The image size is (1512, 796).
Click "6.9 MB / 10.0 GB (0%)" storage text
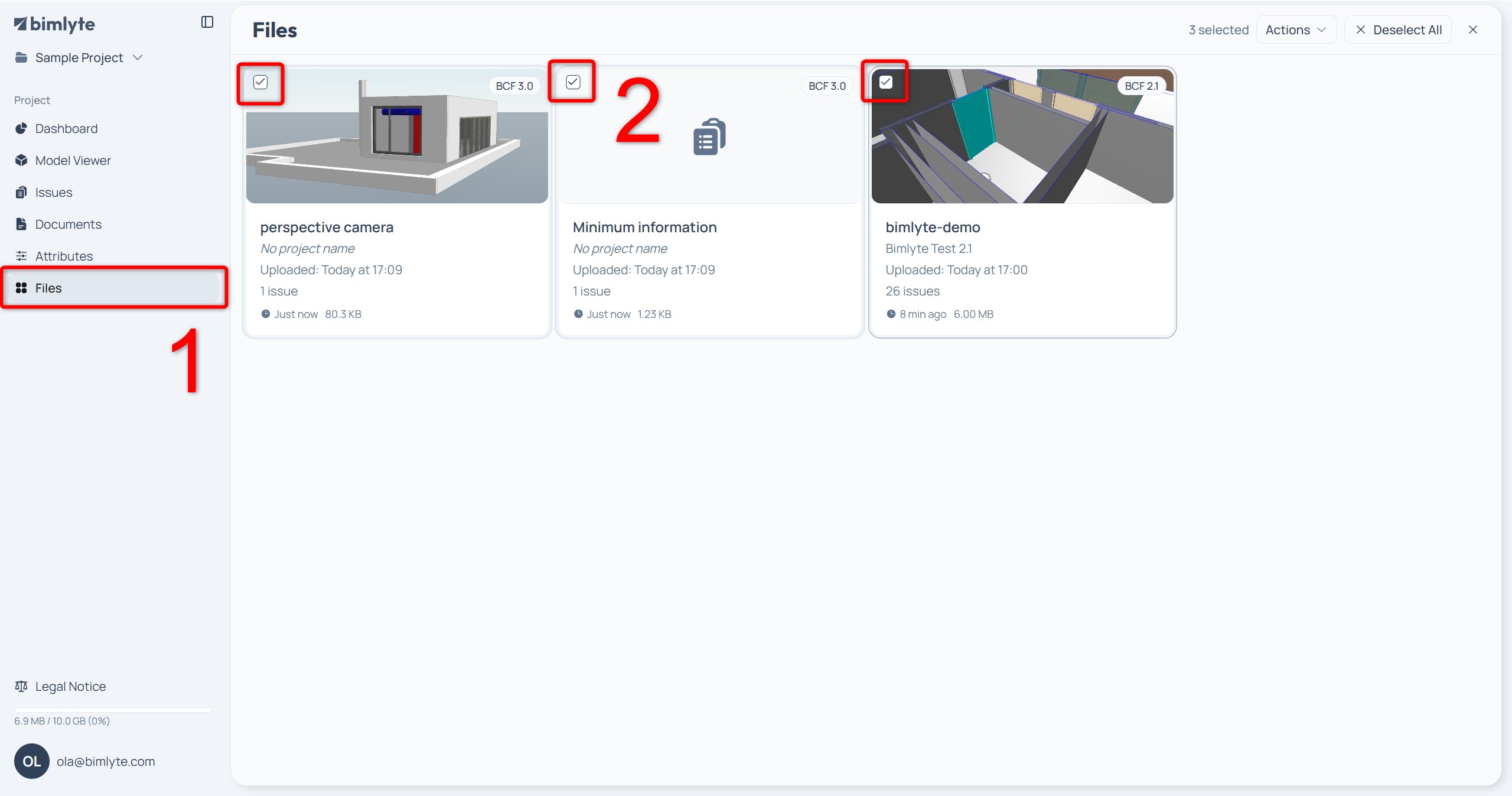coord(62,721)
